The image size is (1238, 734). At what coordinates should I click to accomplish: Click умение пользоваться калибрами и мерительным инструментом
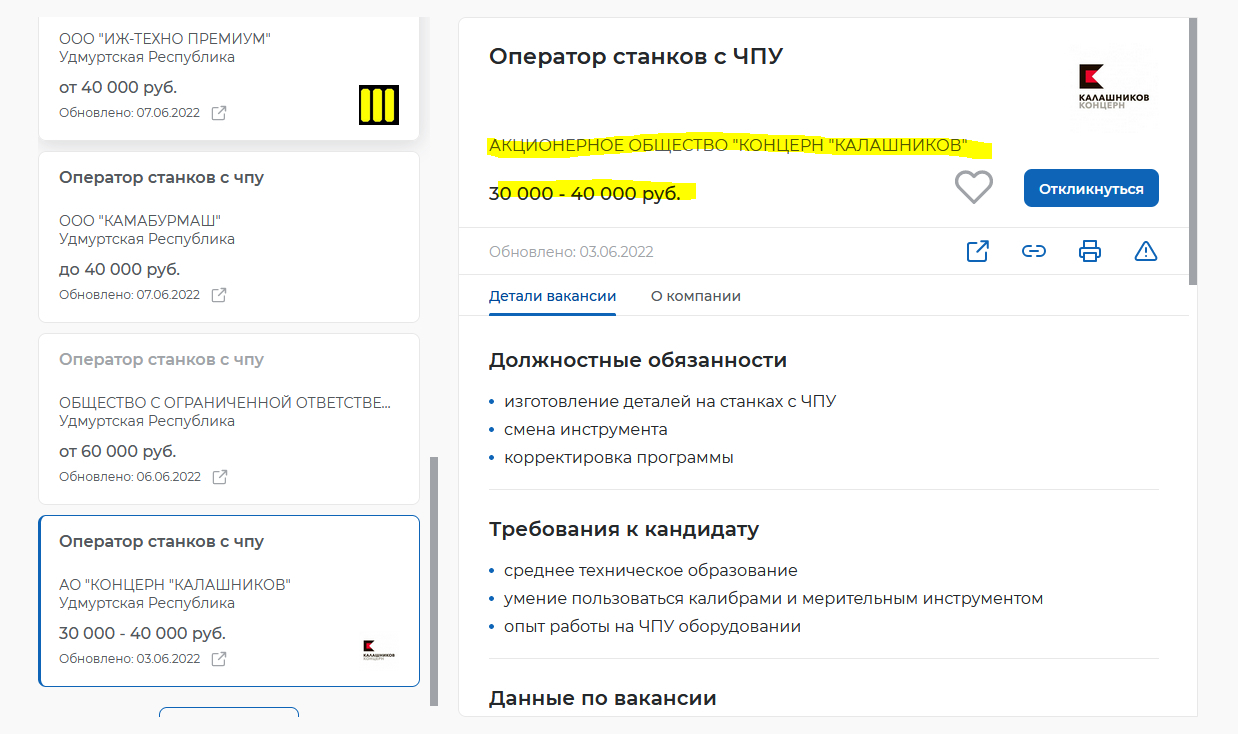[x=774, y=598]
